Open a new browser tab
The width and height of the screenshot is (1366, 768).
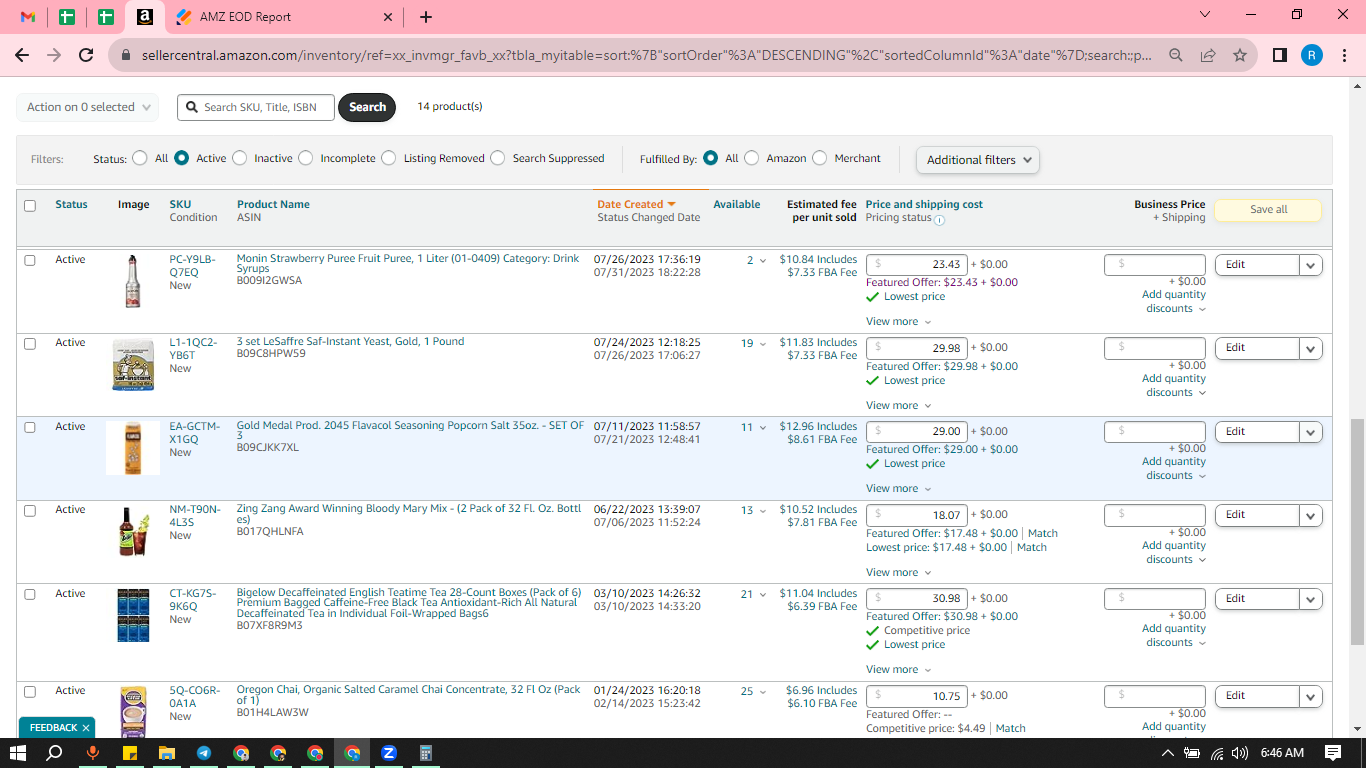[x=426, y=17]
